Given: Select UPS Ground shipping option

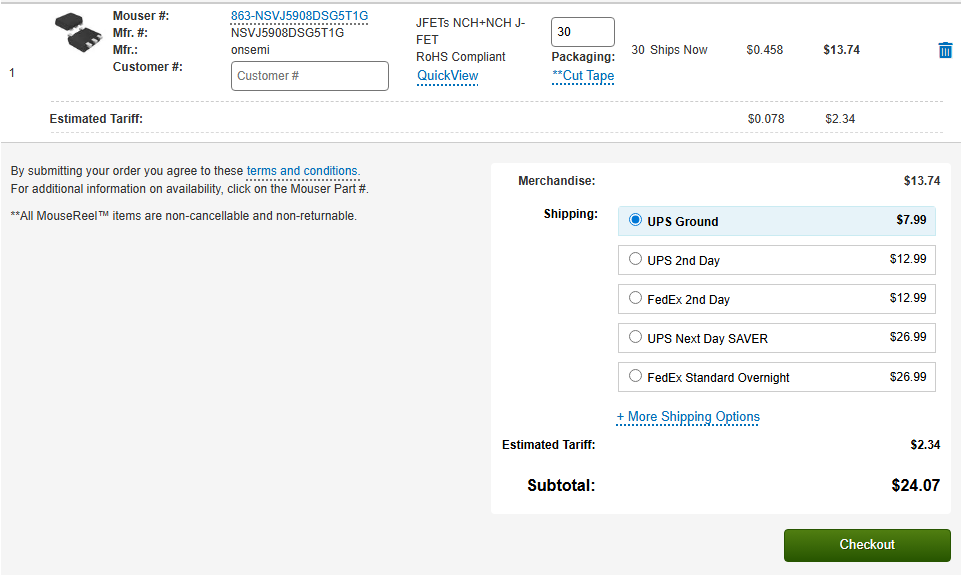Looking at the screenshot, I should tap(635, 220).
